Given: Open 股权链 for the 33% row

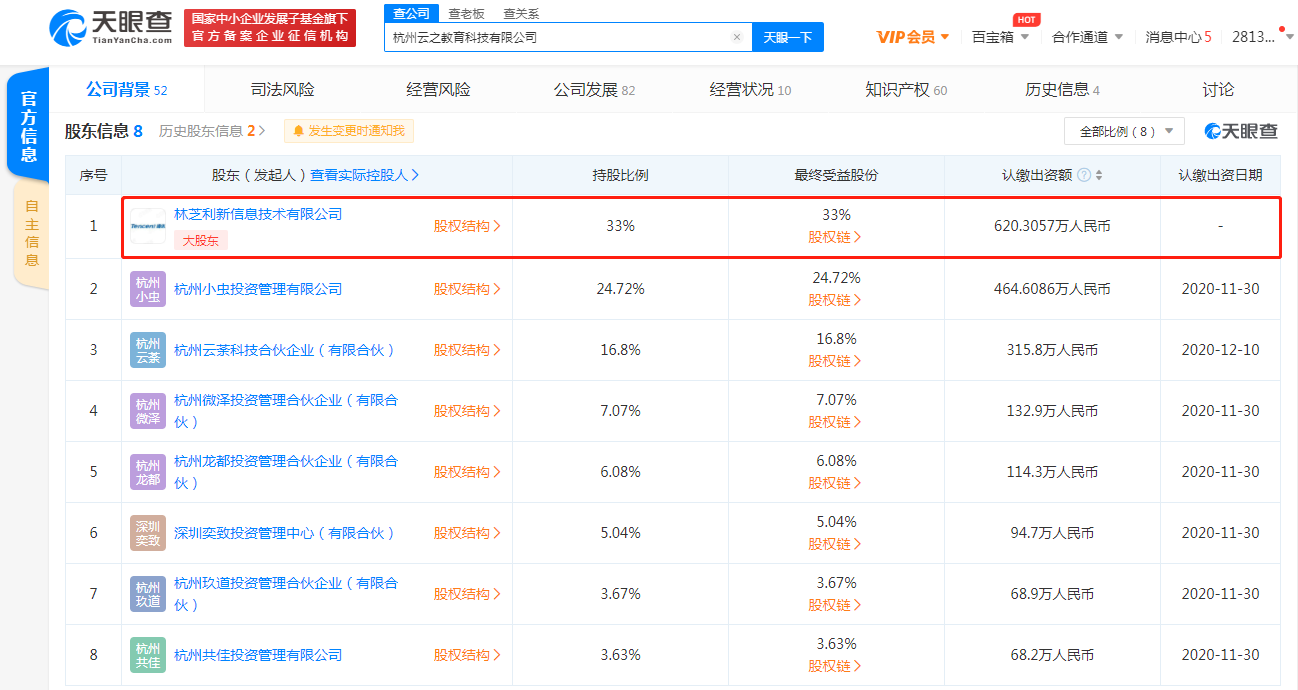Looking at the screenshot, I should pyautogui.click(x=835, y=238).
